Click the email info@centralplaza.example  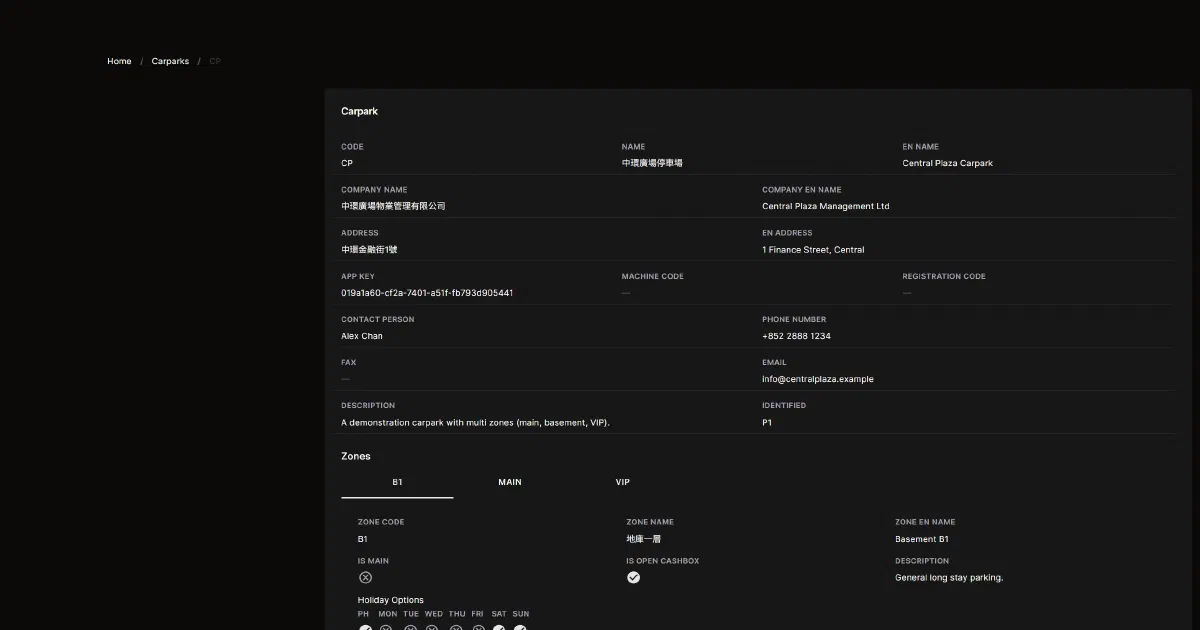(x=818, y=379)
